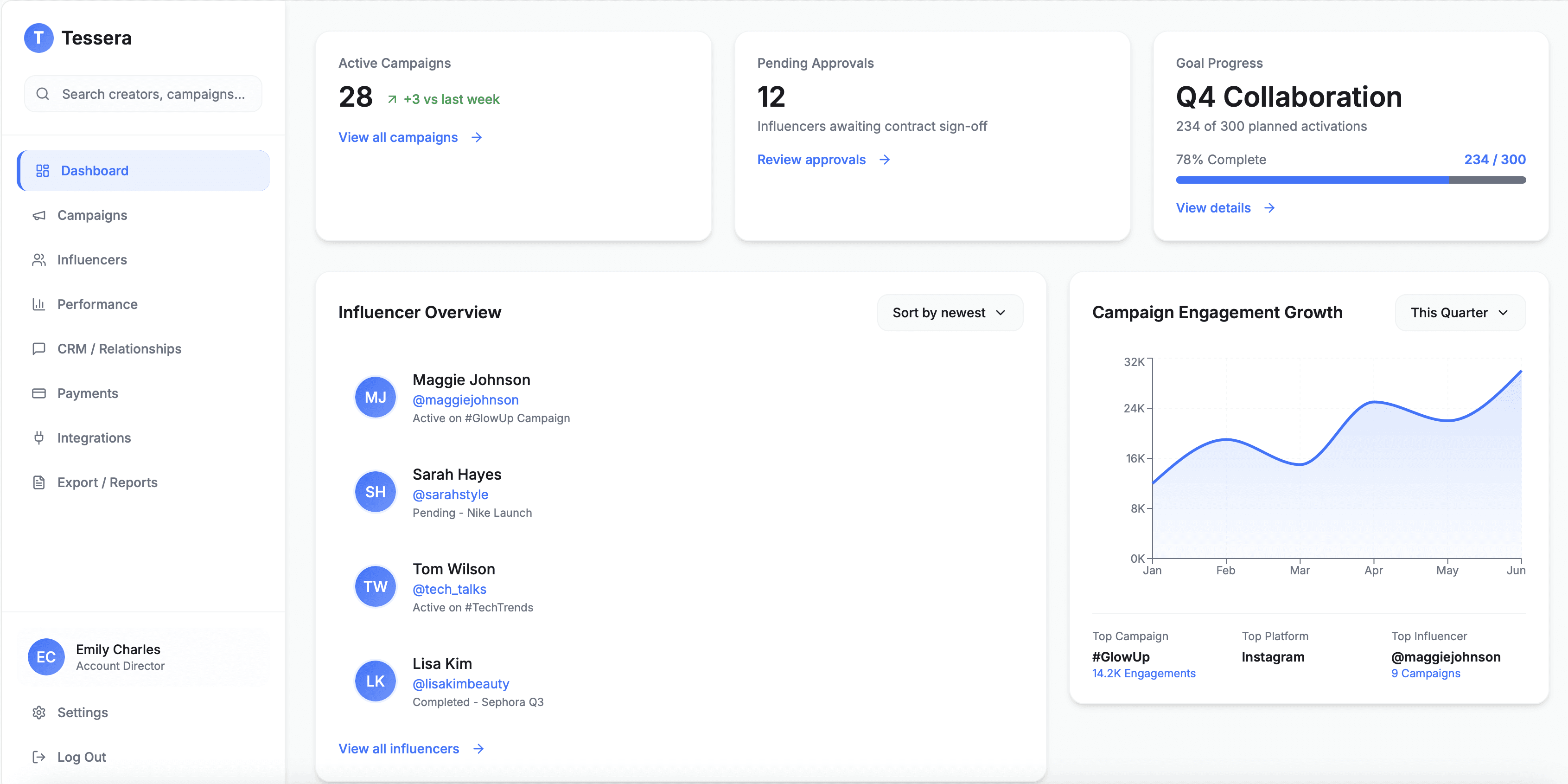Click Tom Wilson's TW avatar
The width and height of the screenshot is (1568, 784).
click(x=376, y=586)
